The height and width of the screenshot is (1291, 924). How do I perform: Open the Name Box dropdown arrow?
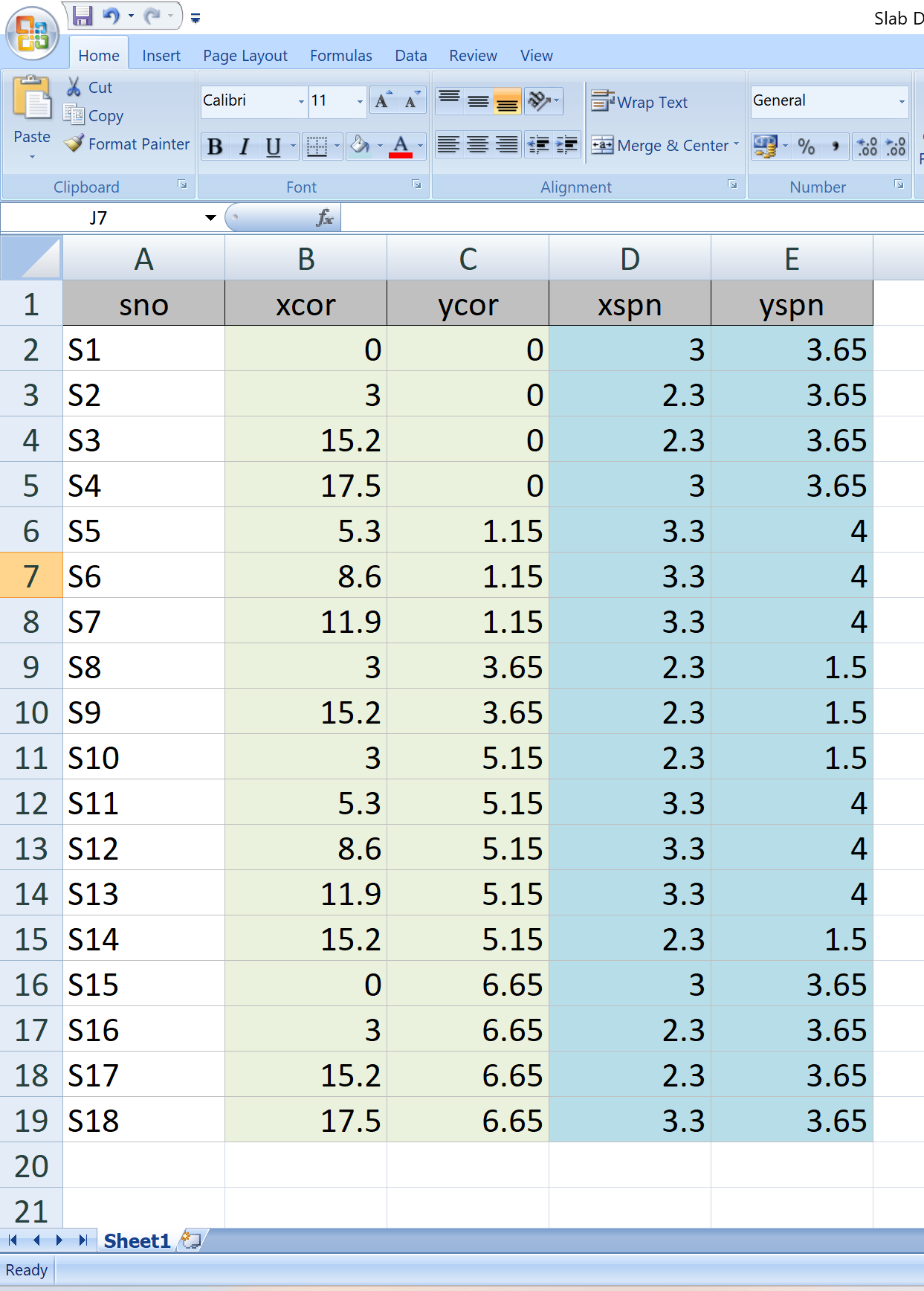pos(210,218)
